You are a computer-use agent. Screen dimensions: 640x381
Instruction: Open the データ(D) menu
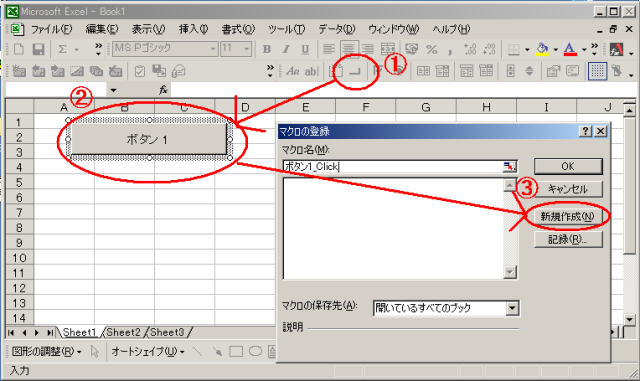[337, 29]
